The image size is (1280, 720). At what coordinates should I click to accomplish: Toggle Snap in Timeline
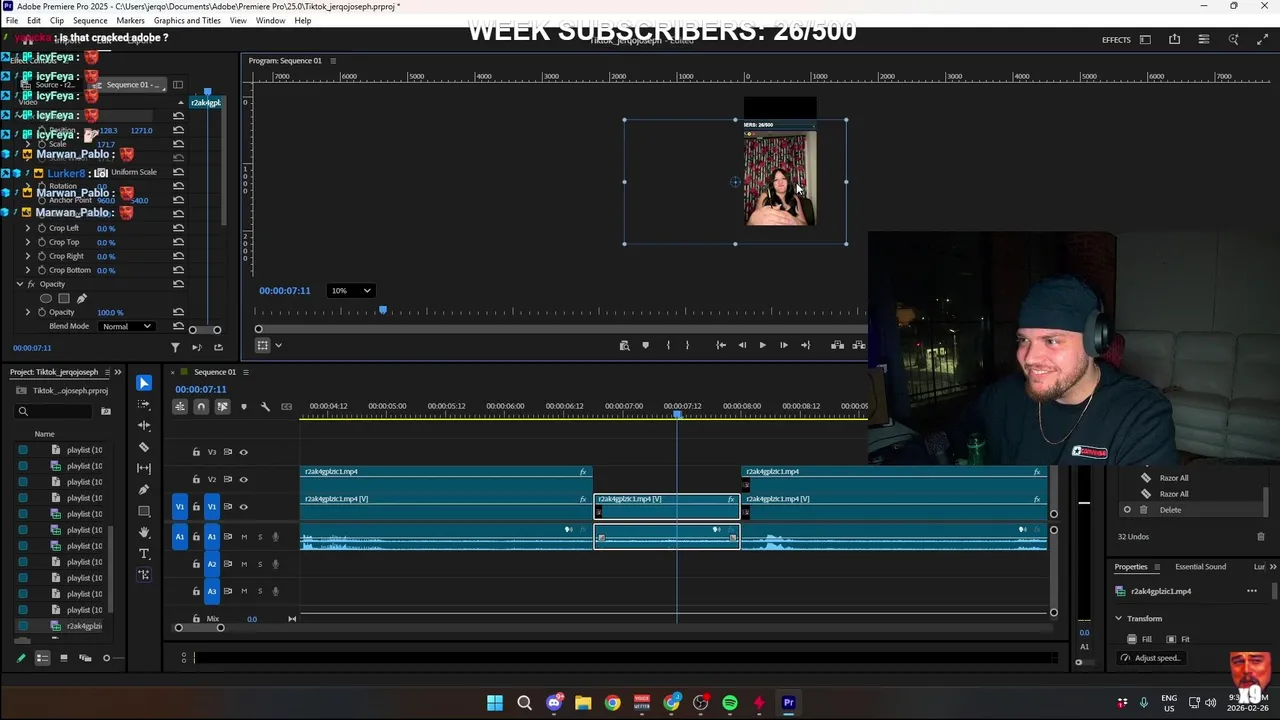[201, 407]
